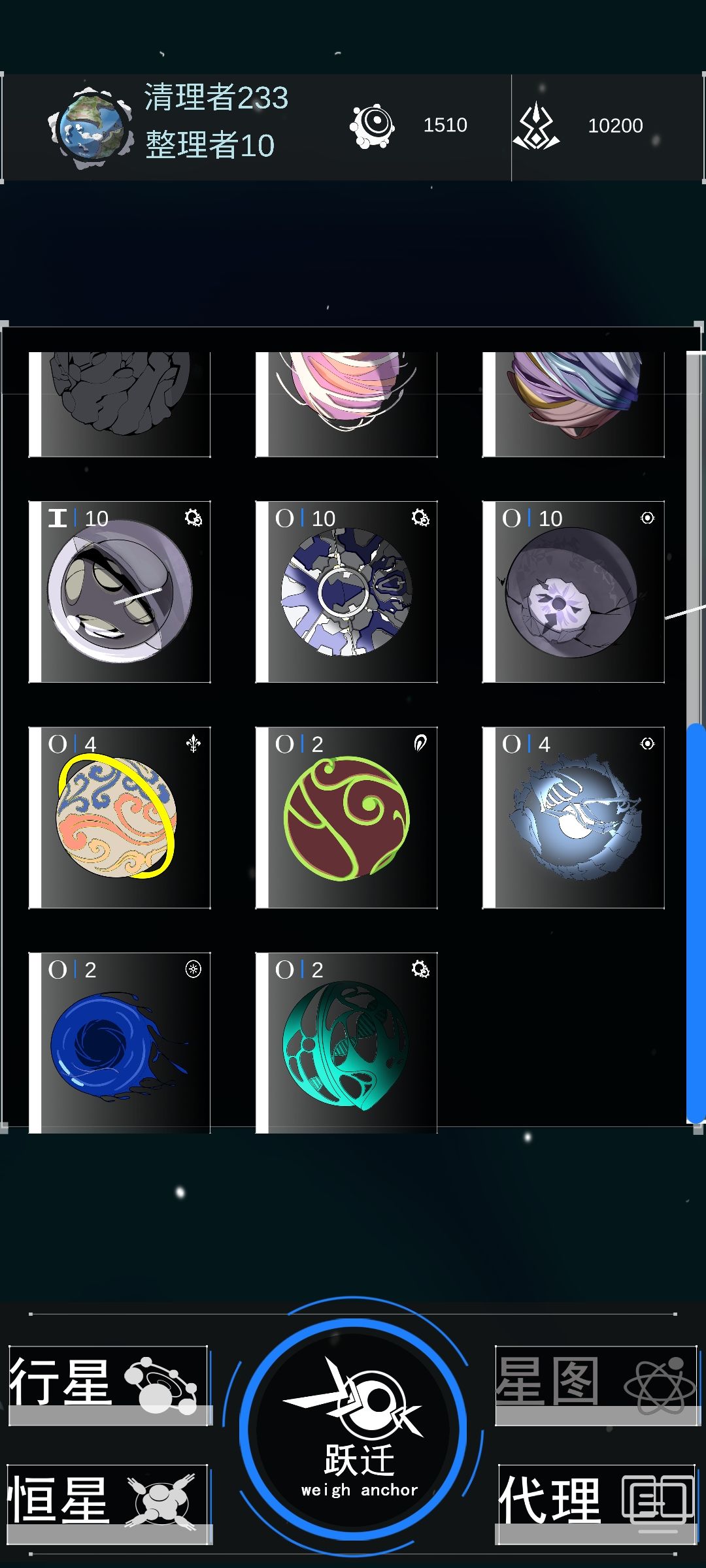
Task: Select the blue-white mechanical level 10 planet
Action: coord(346,592)
